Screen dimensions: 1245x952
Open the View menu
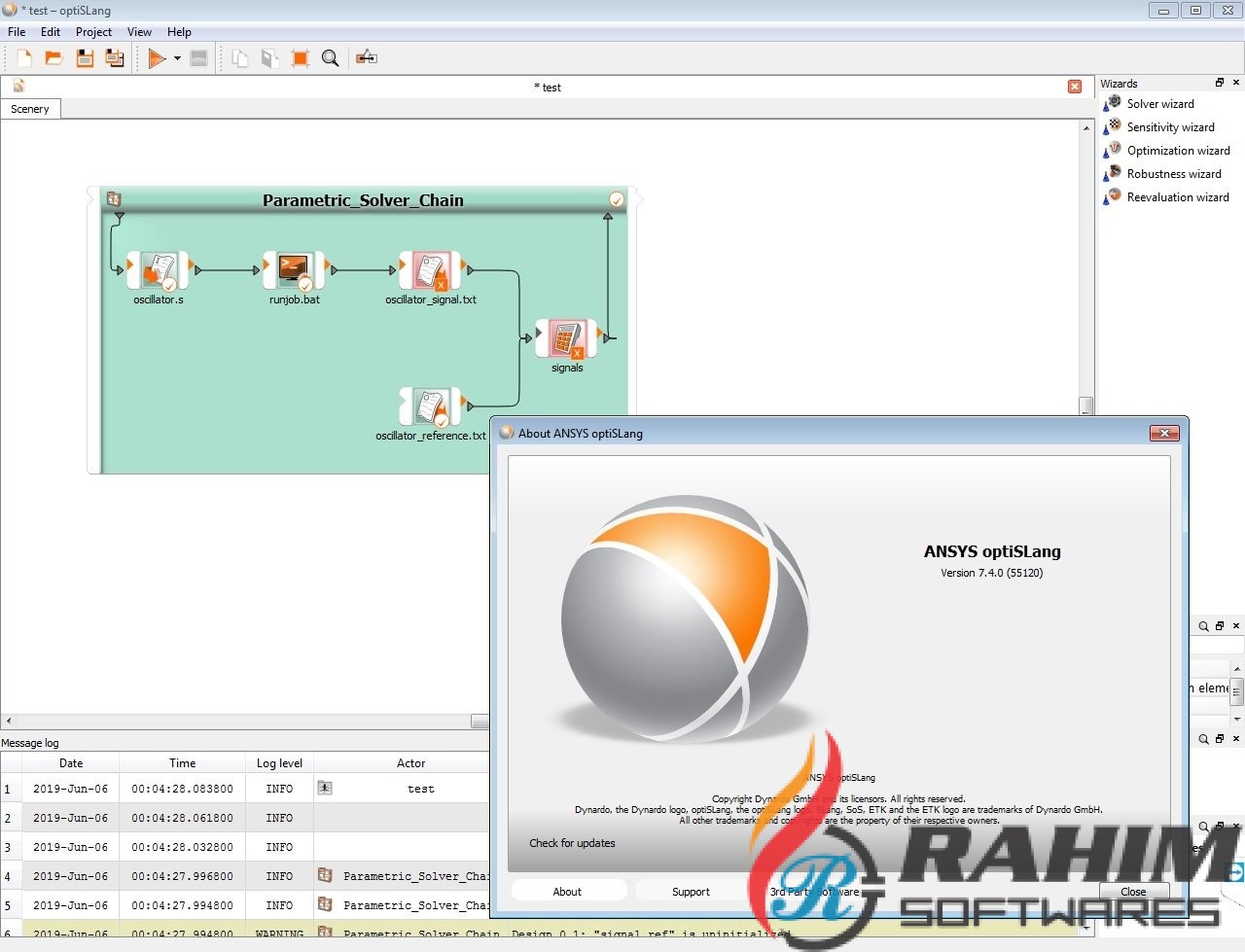(139, 32)
